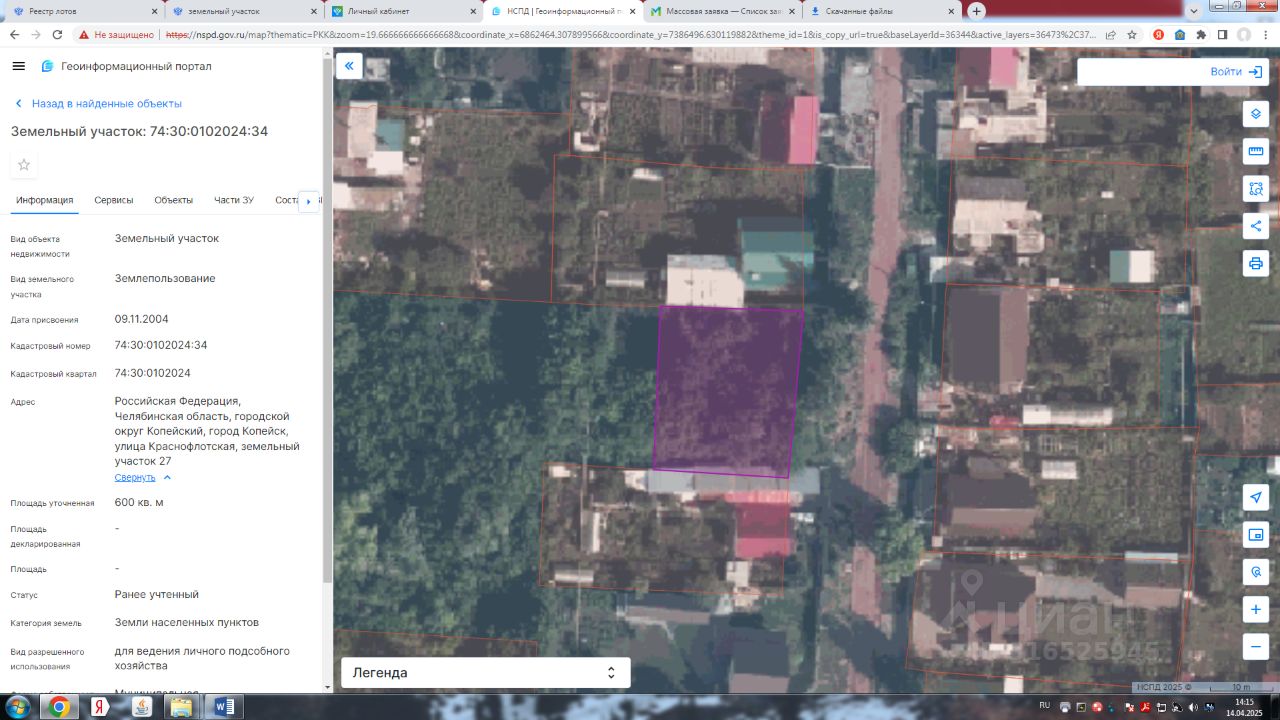The height and width of the screenshot is (720, 1280).
Task: Click the Войти login button
Action: (x=1239, y=72)
